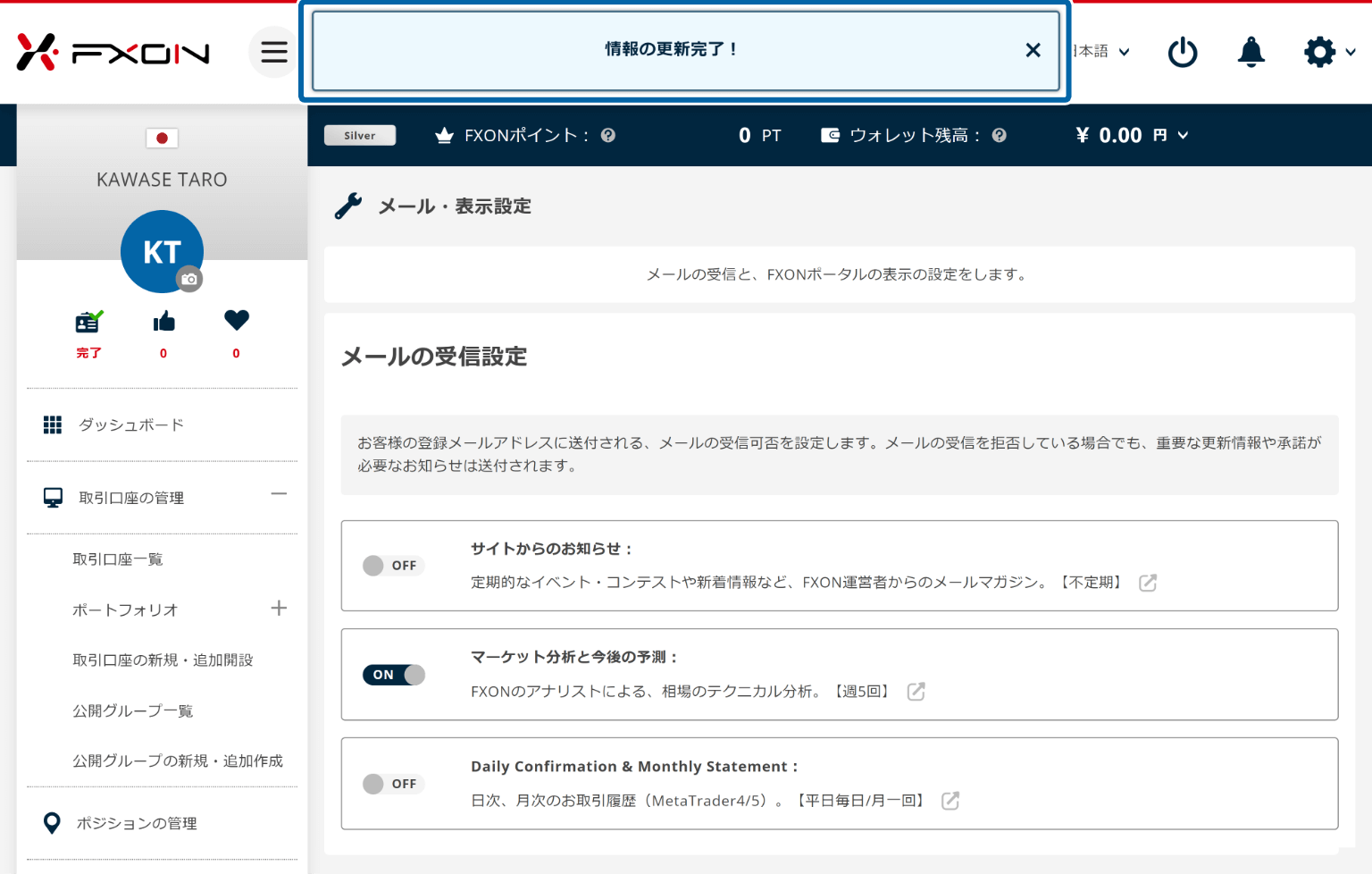
Task: Click the ダッシュボード grid icon
Action: (x=53, y=425)
